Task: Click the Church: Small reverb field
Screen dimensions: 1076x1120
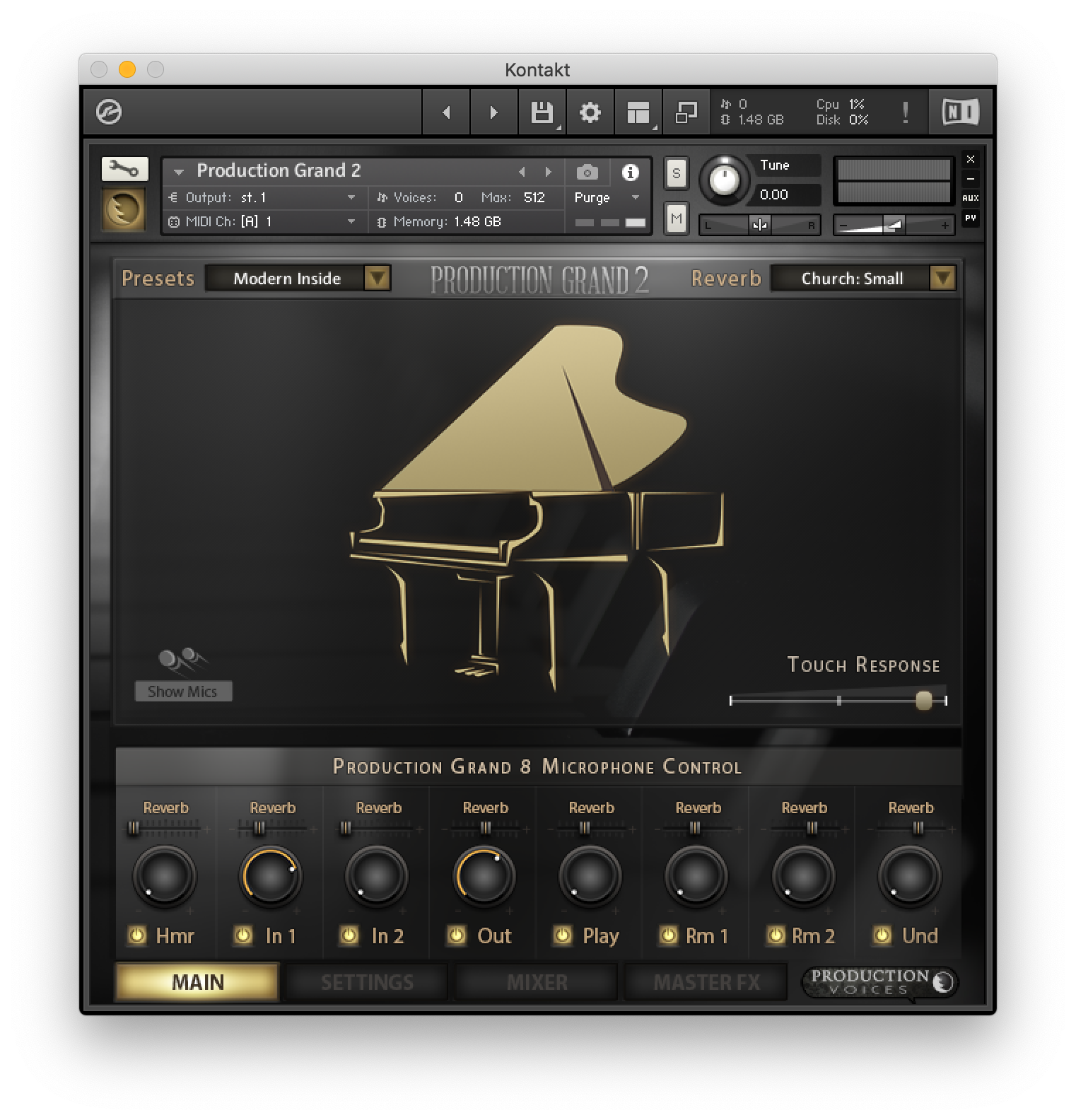Action: [851, 278]
